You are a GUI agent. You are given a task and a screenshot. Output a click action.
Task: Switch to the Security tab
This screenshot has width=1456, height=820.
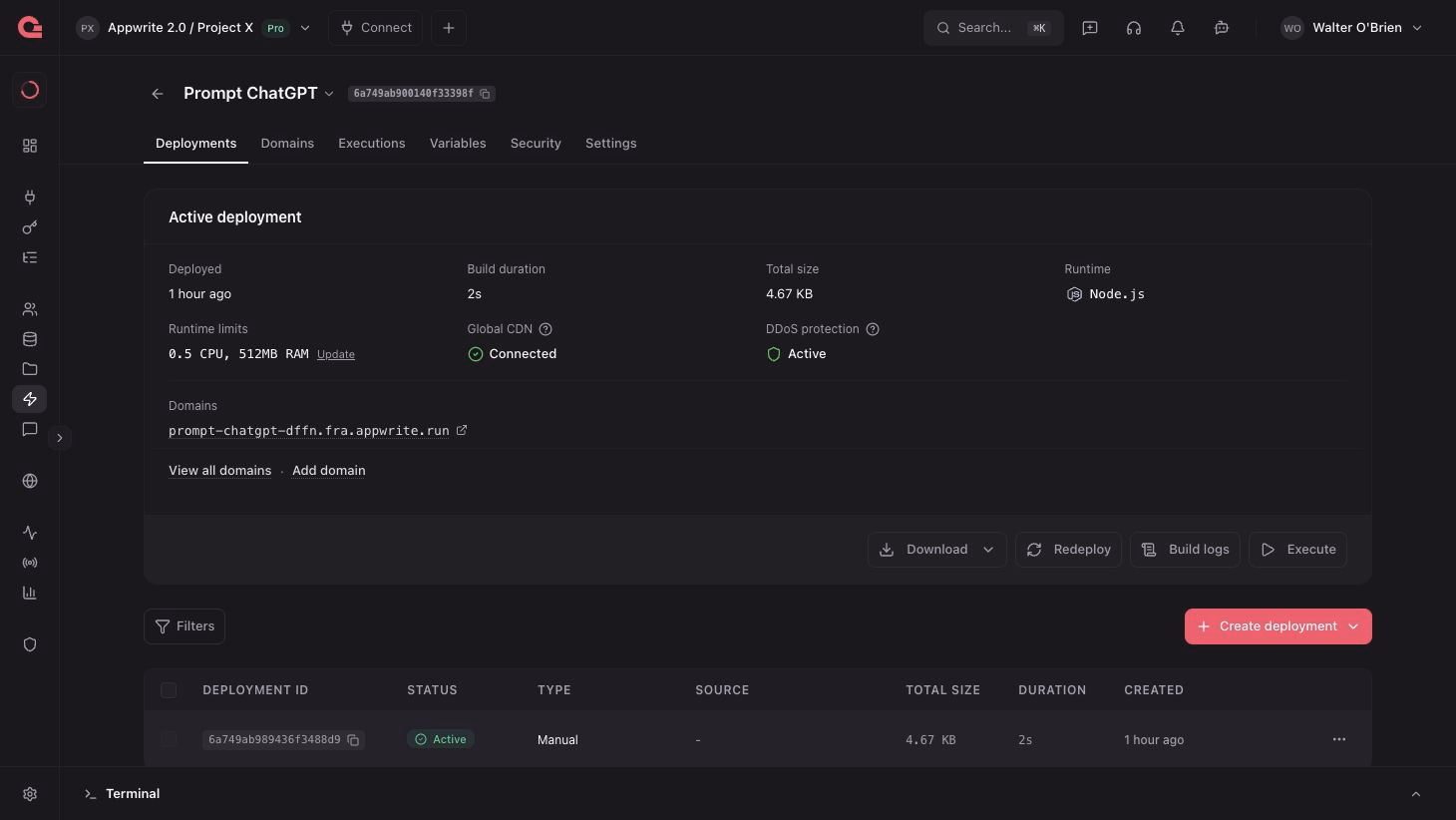tap(536, 144)
